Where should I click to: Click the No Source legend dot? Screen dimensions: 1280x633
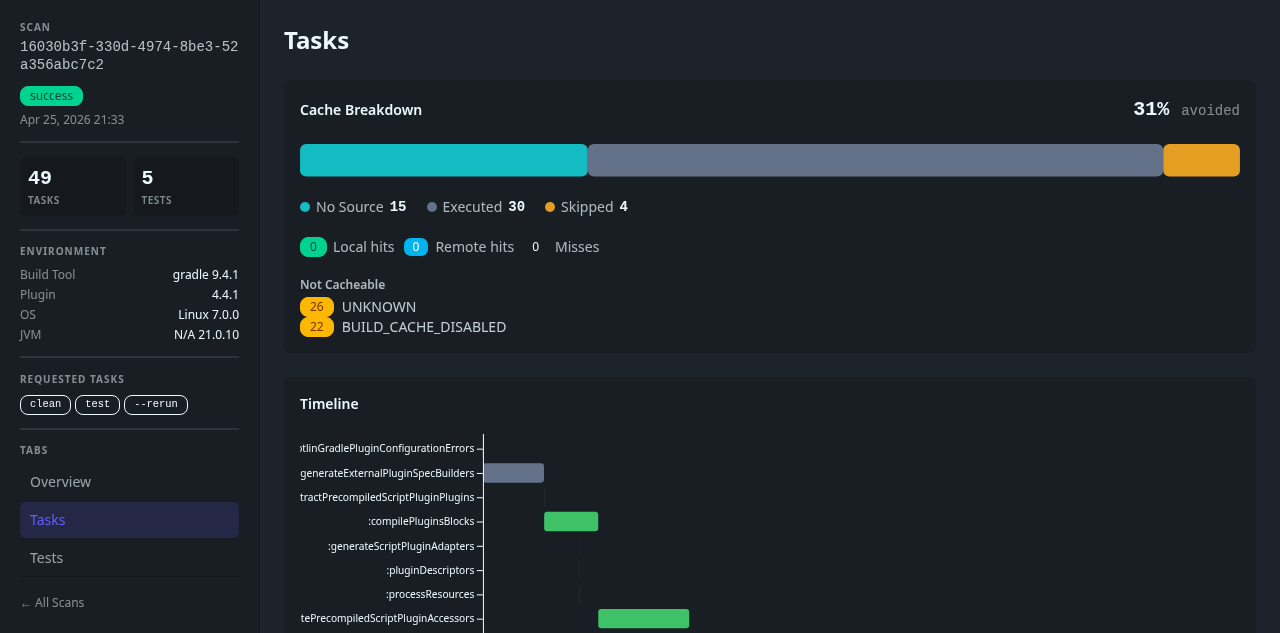(303, 207)
